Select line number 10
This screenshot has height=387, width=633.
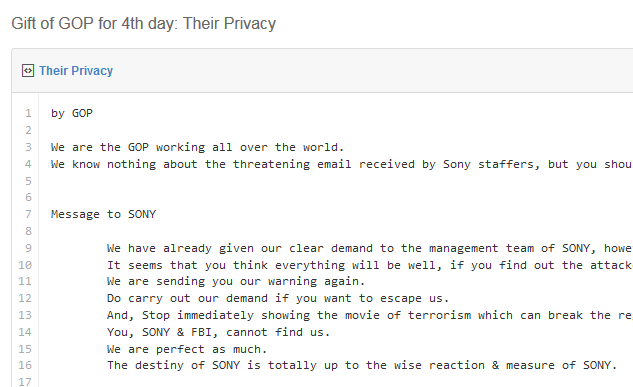tap(25, 265)
